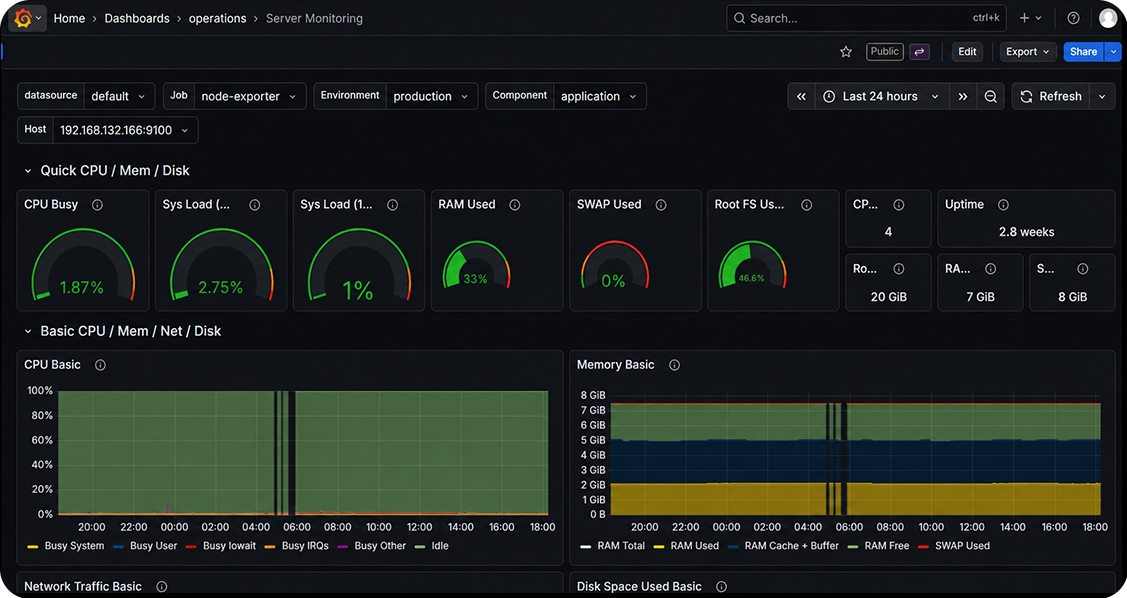The height and width of the screenshot is (598, 1127).
Task: Show info for CPU Basic panel
Action: coord(100,365)
